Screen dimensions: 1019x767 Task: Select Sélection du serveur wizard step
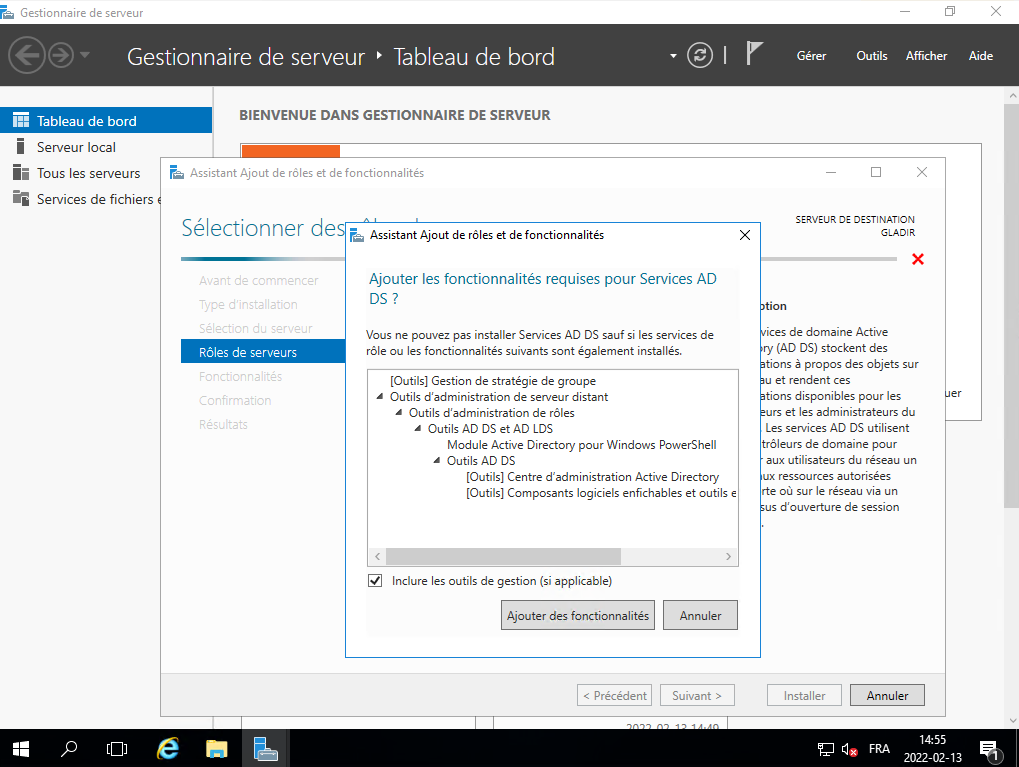point(255,328)
